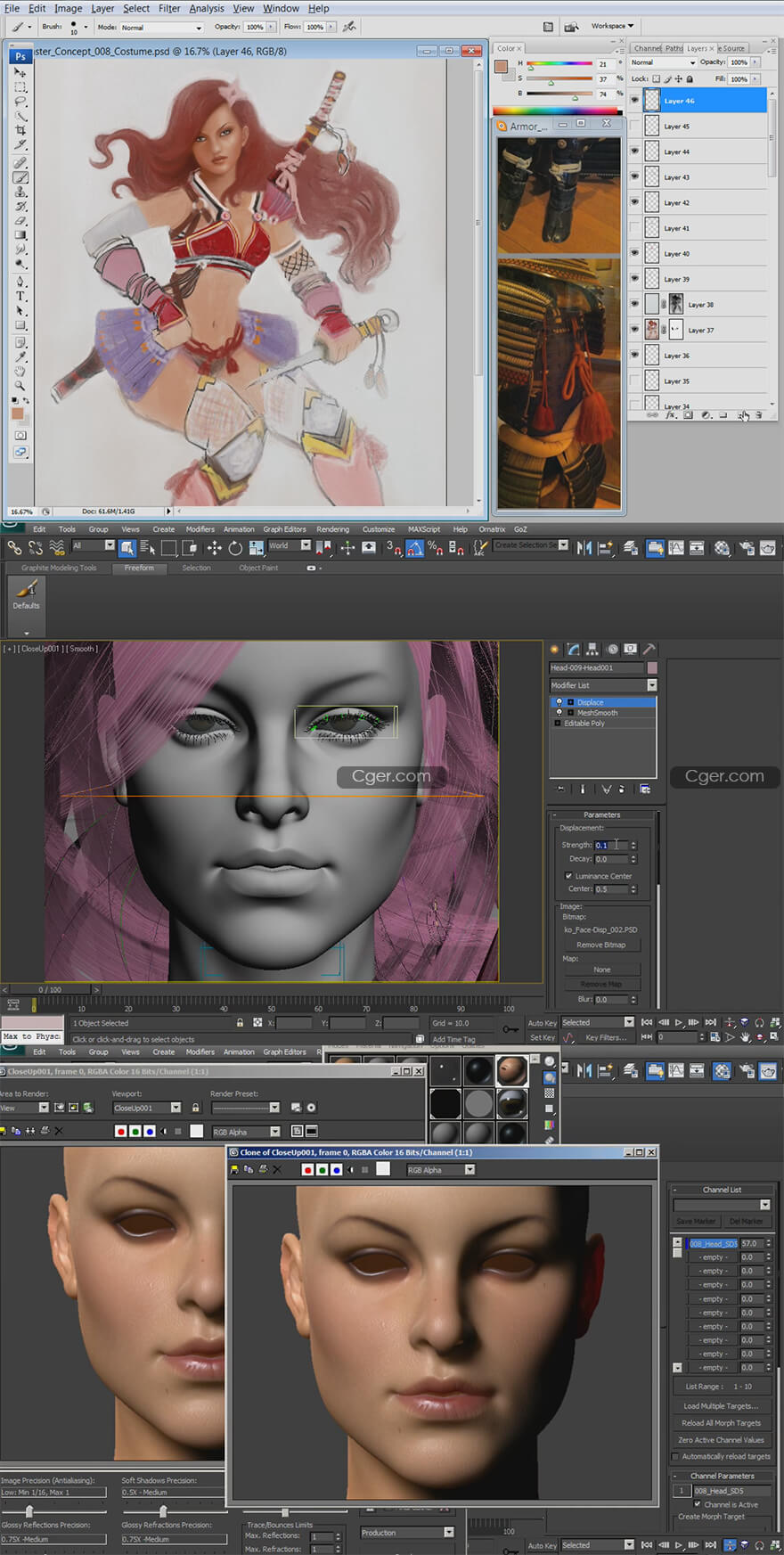Click Select and Move in 3ds Max toolbar
Image resolution: width=784 pixels, height=1555 pixels.
click(x=215, y=548)
